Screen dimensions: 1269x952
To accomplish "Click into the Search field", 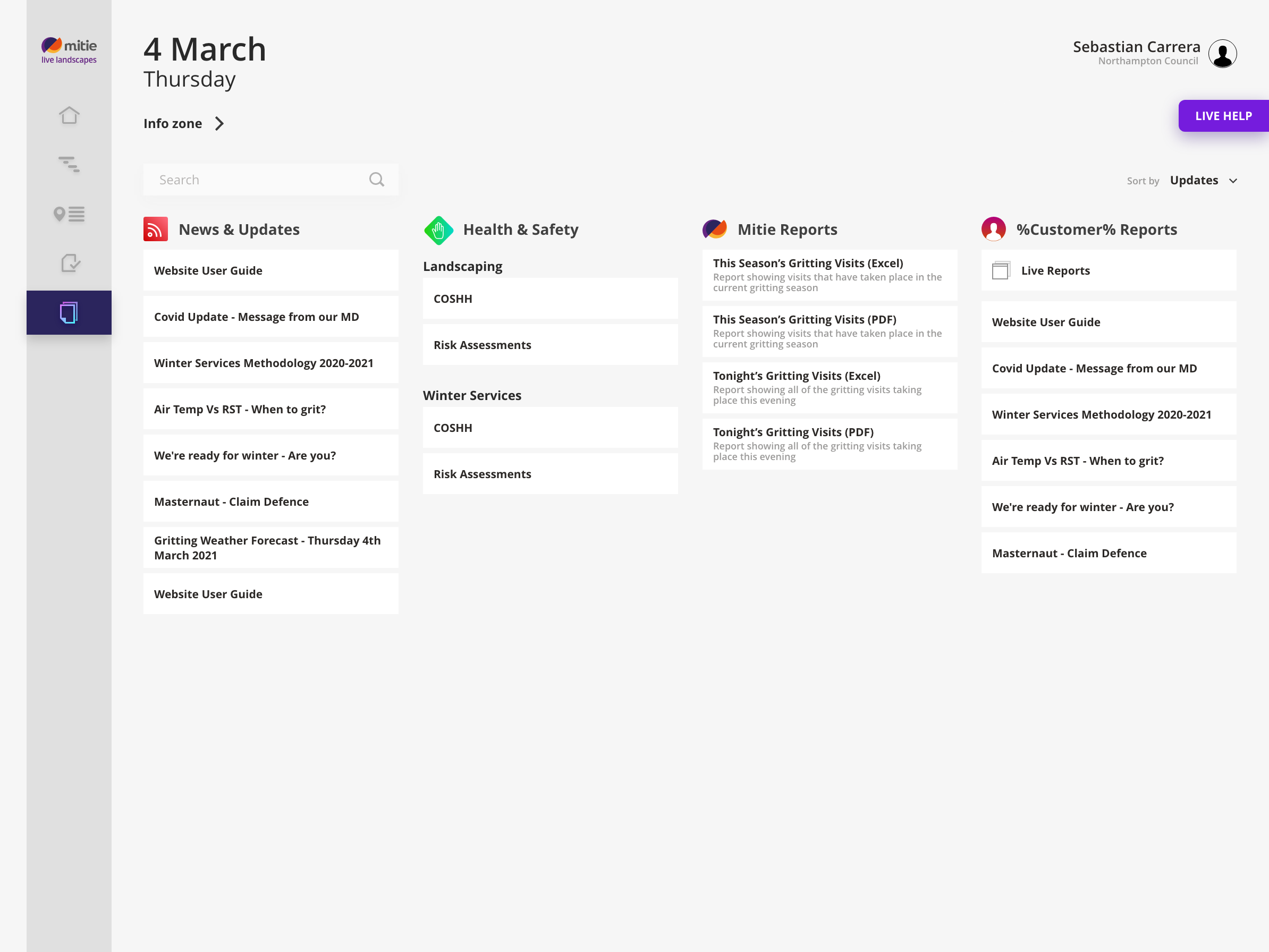I will click(258, 180).
